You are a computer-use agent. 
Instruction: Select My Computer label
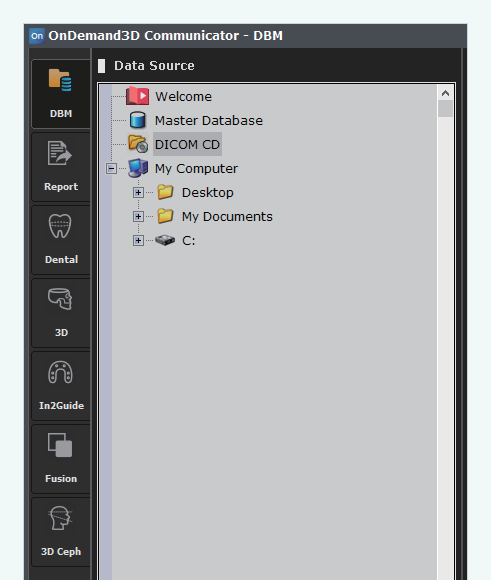196,169
